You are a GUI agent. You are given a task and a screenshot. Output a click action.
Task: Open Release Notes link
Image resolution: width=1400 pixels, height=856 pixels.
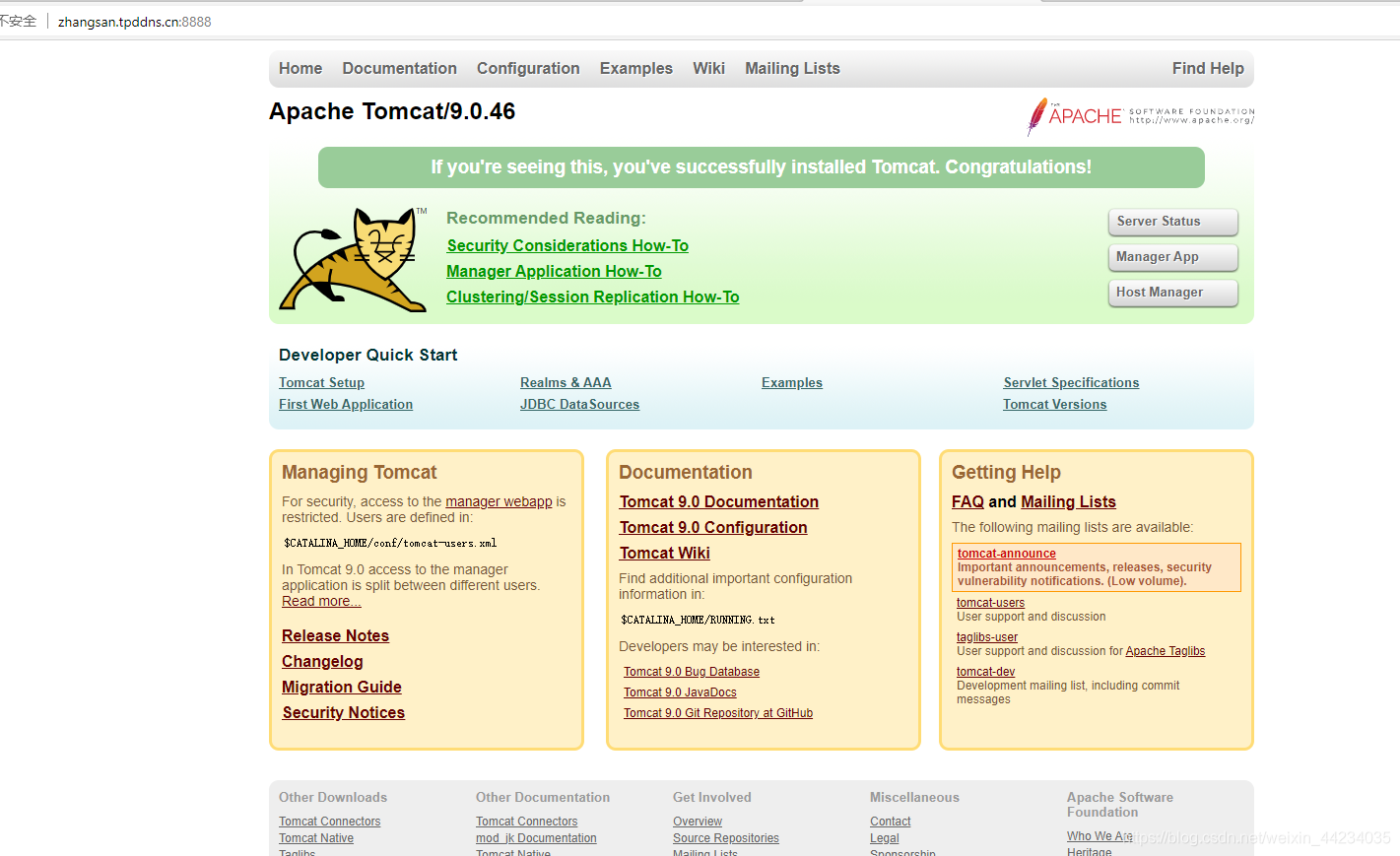click(335, 636)
